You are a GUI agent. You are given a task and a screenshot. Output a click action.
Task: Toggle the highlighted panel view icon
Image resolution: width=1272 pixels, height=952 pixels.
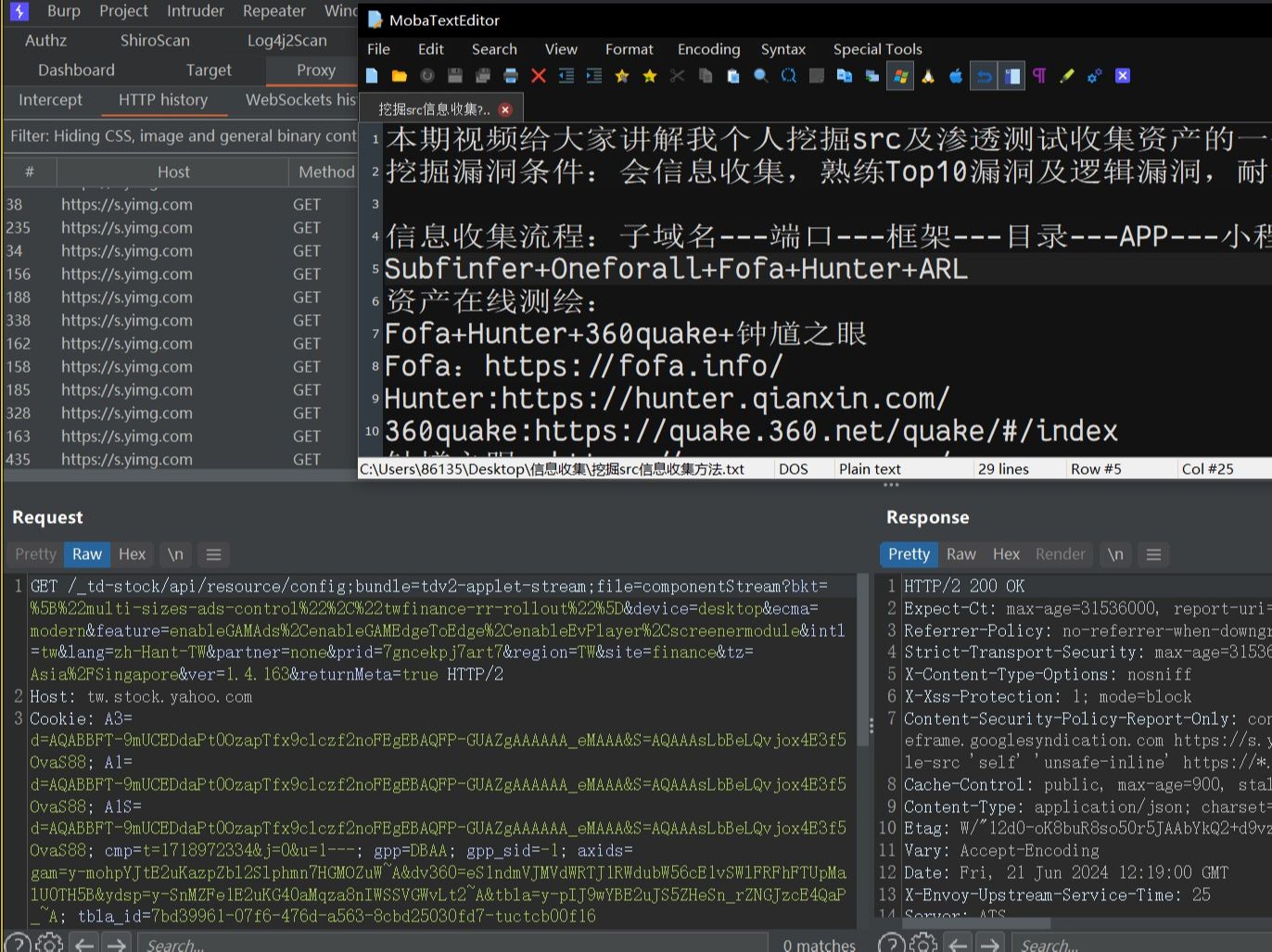pyautogui.click(x=1011, y=76)
